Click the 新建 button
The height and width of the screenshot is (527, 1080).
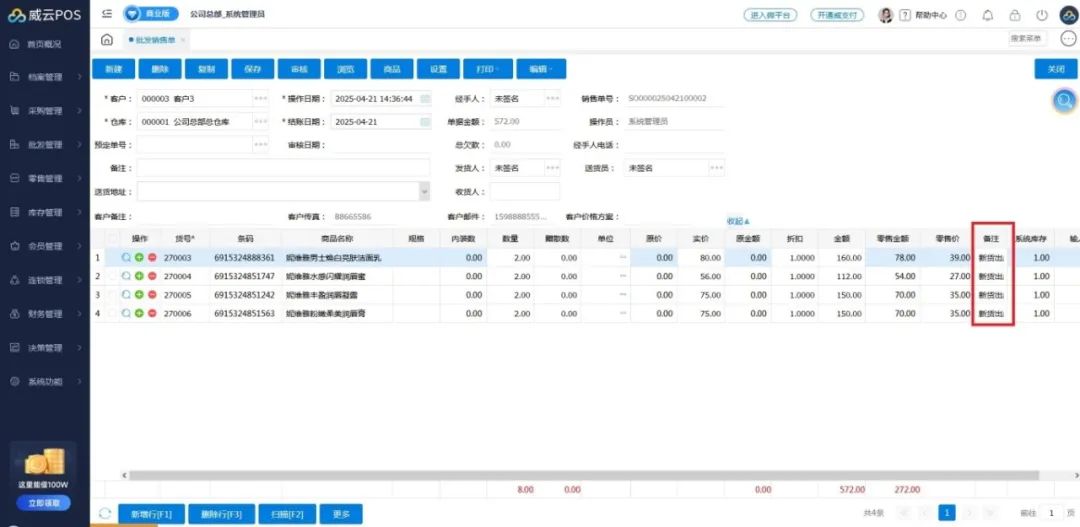point(114,69)
